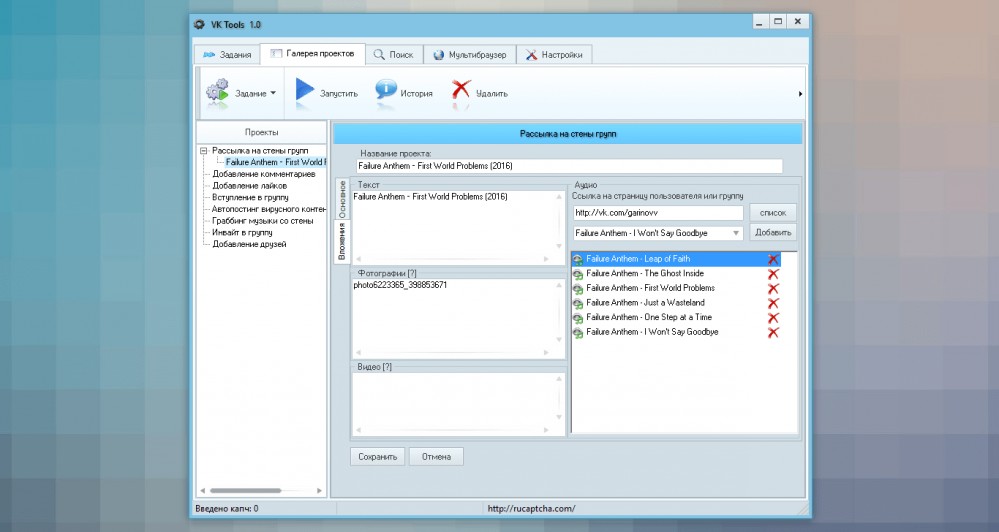999x532 pixels.
Task: Open the Поиск tab
Action: point(394,55)
